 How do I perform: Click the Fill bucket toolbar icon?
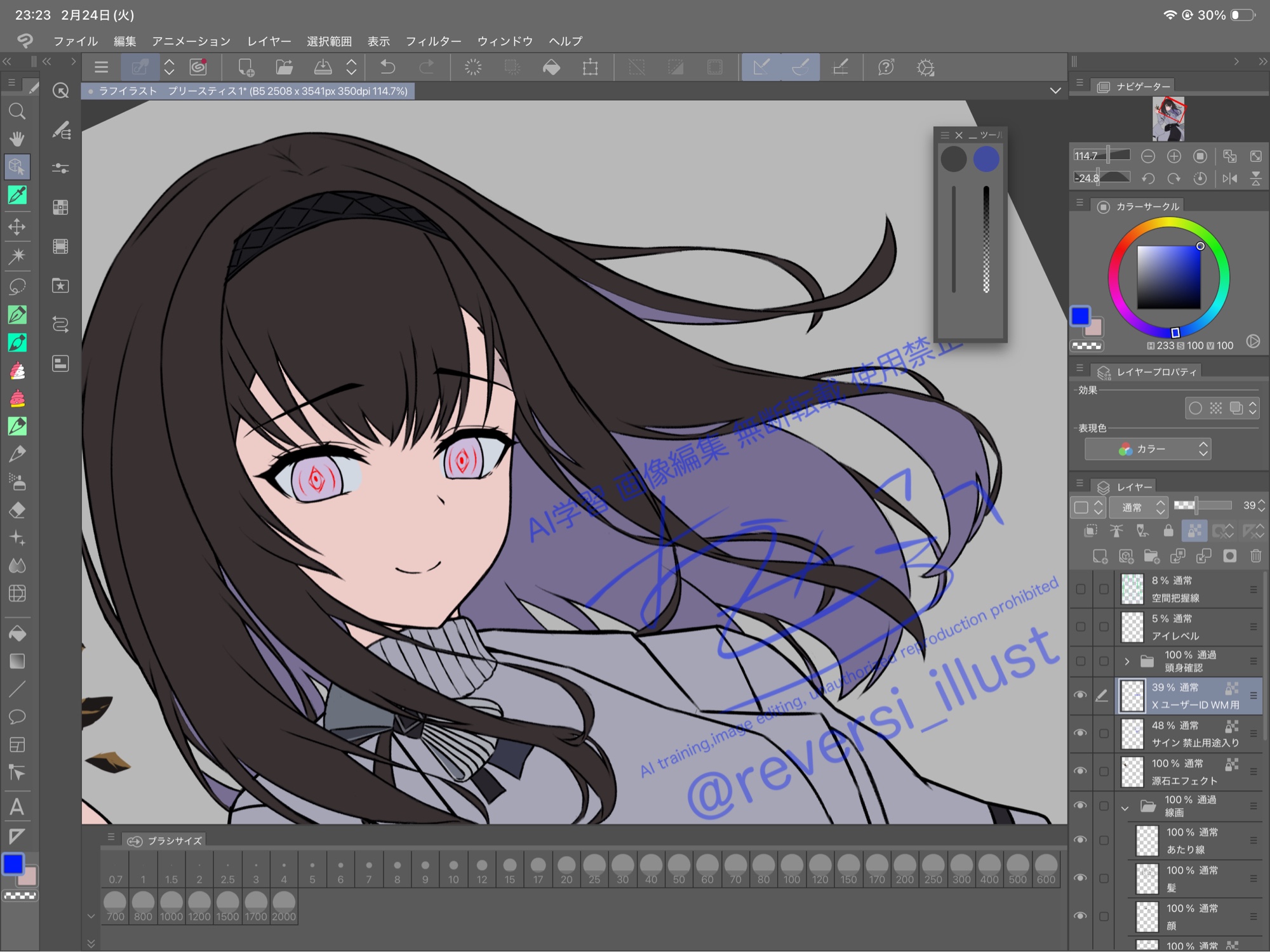click(551, 67)
